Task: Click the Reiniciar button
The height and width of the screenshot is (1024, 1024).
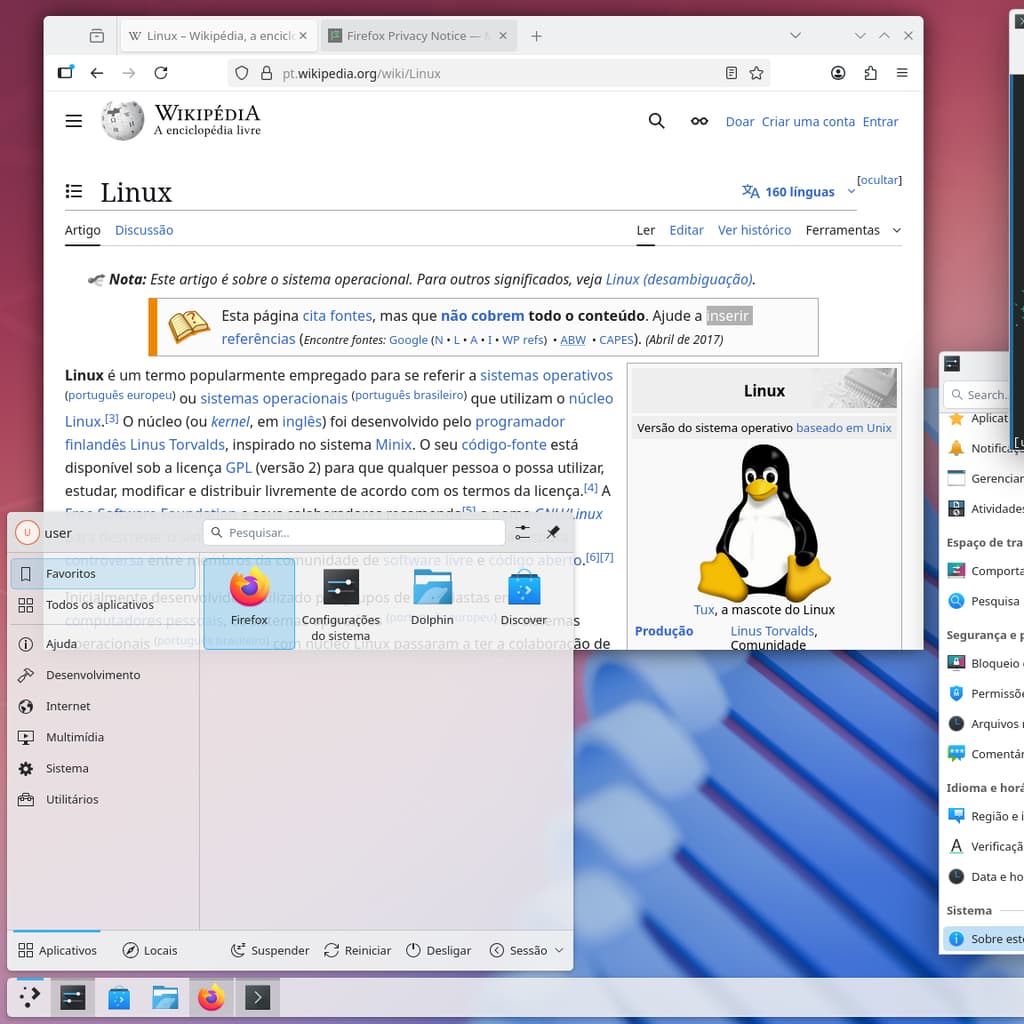Action: pyautogui.click(x=358, y=950)
